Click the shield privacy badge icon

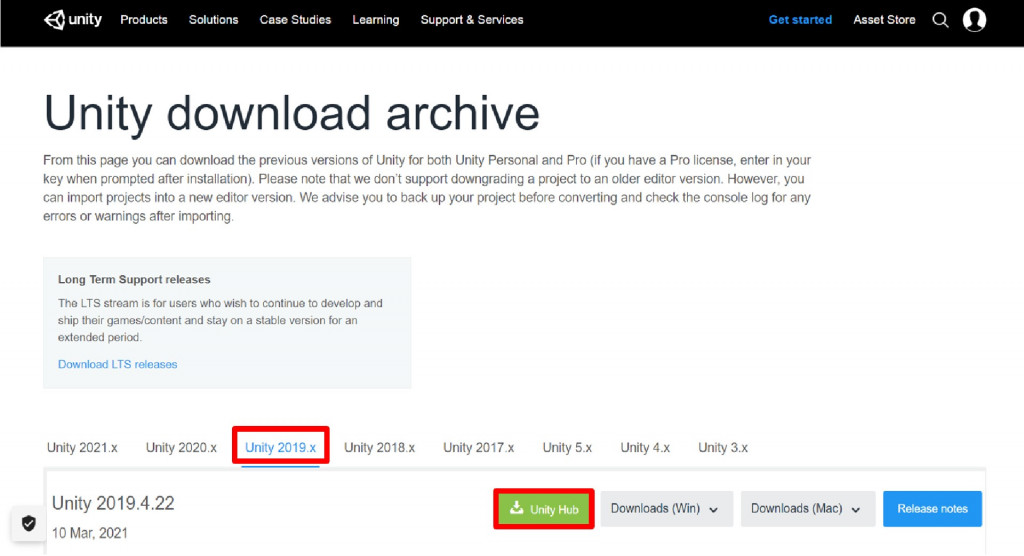29,523
